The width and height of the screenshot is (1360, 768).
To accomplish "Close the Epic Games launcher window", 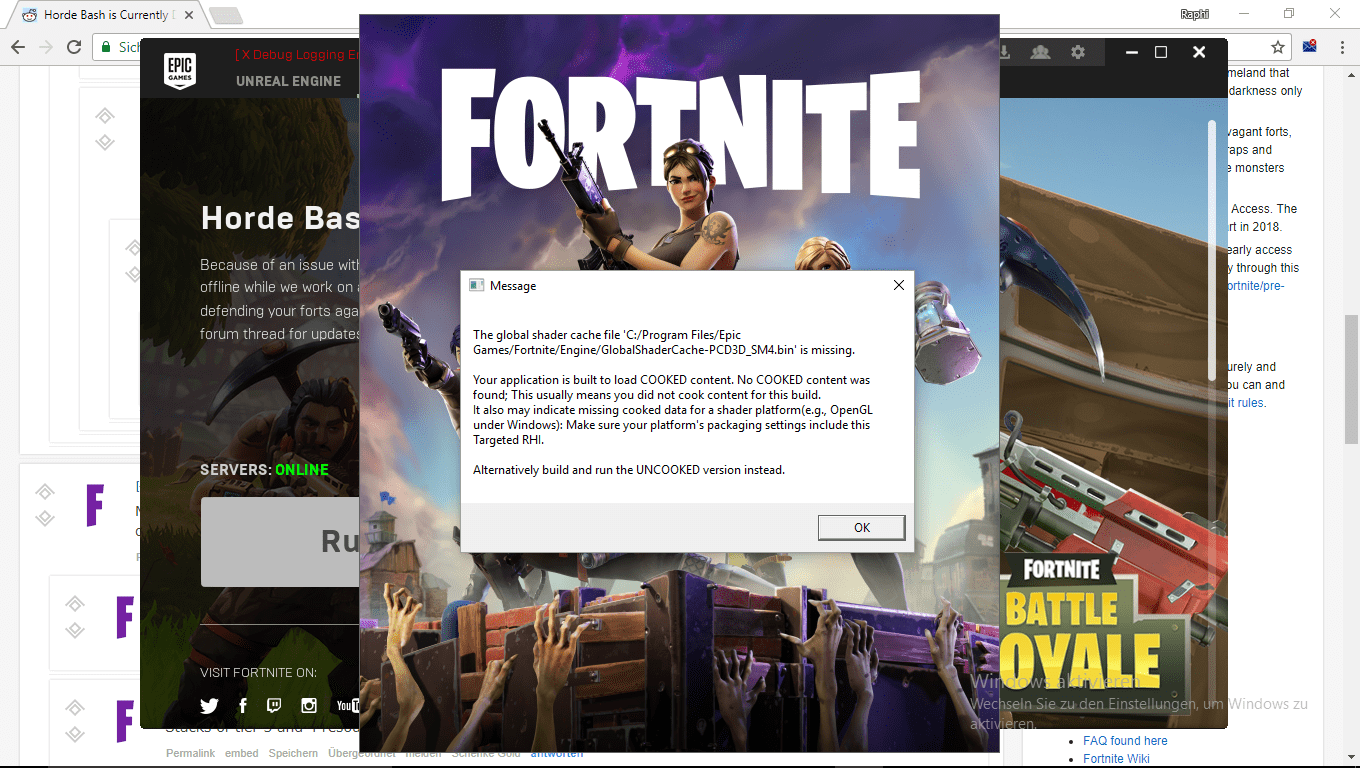I will coord(1199,52).
